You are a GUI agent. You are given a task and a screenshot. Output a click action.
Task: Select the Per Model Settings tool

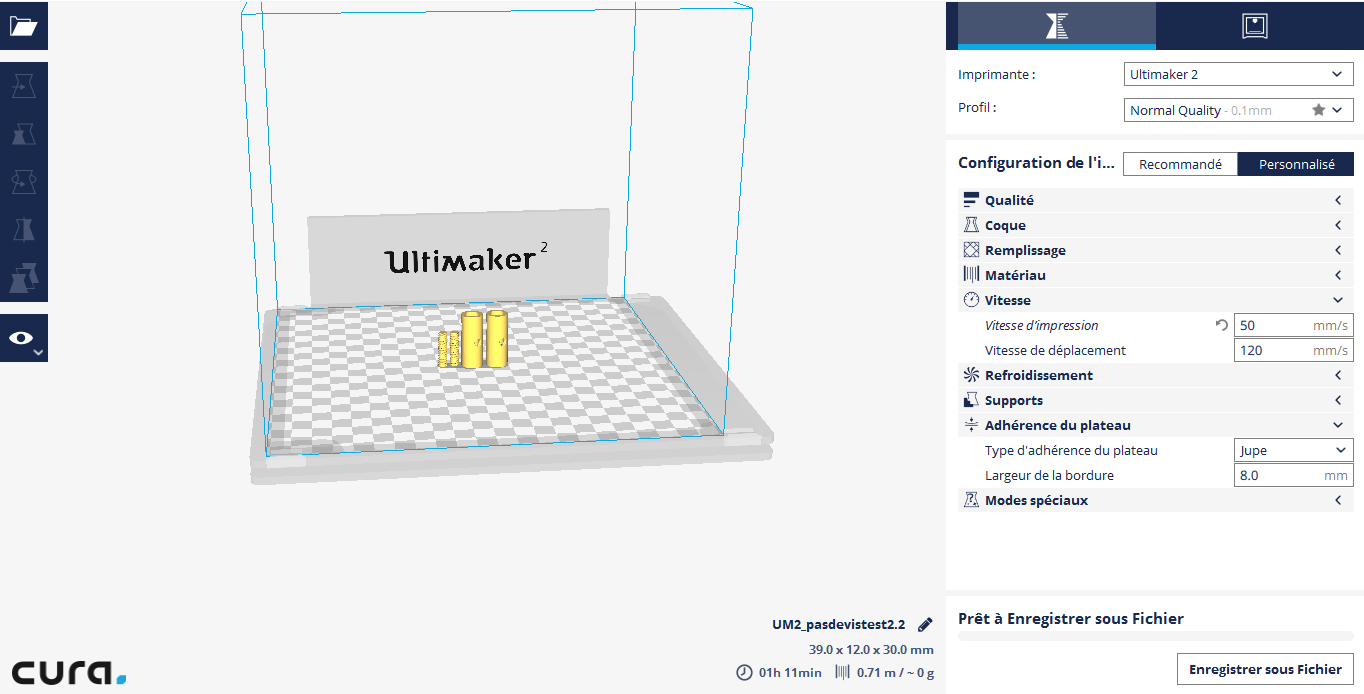coord(23,278)
